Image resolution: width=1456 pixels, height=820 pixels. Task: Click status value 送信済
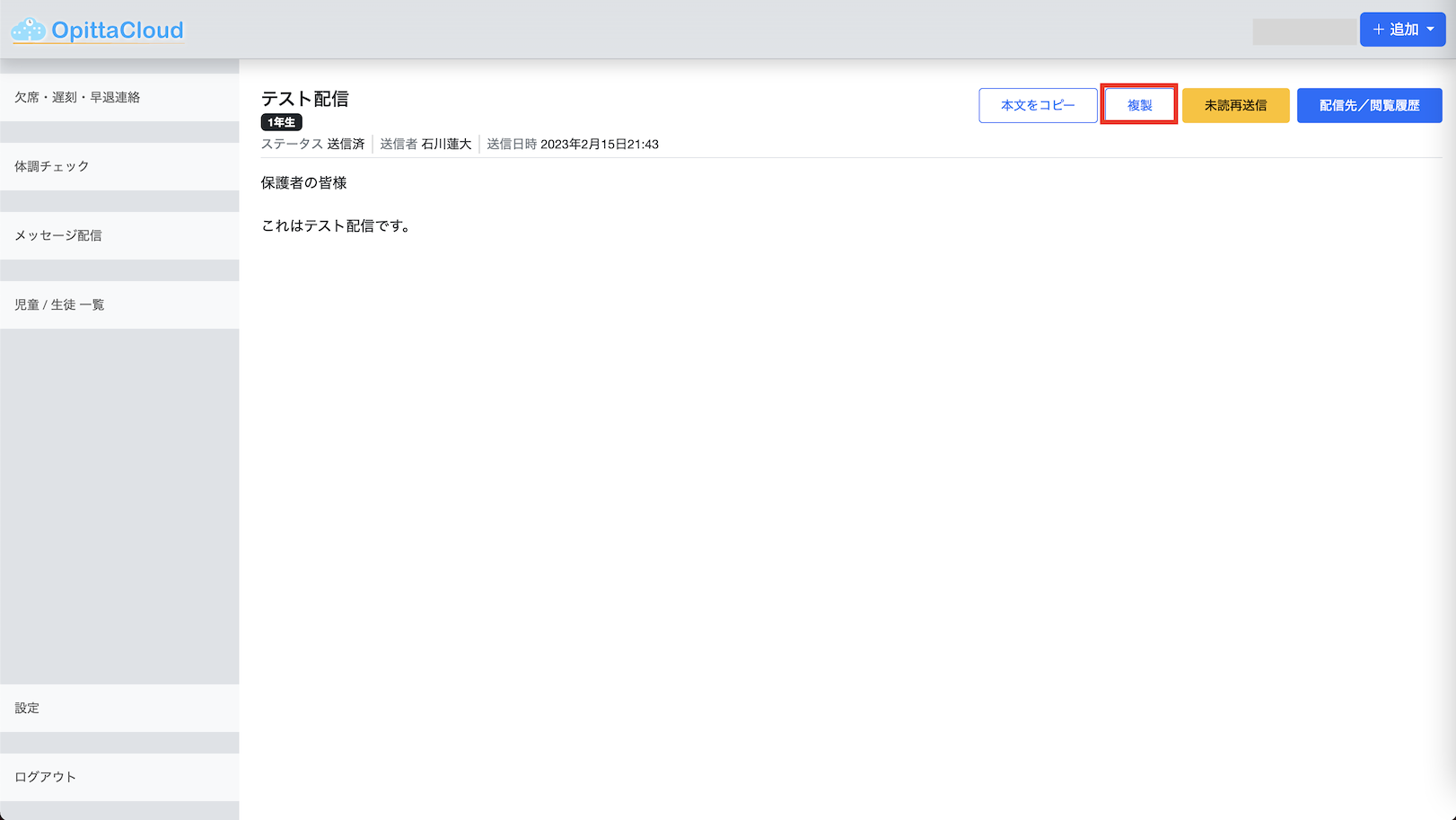(x=346, y=144)
